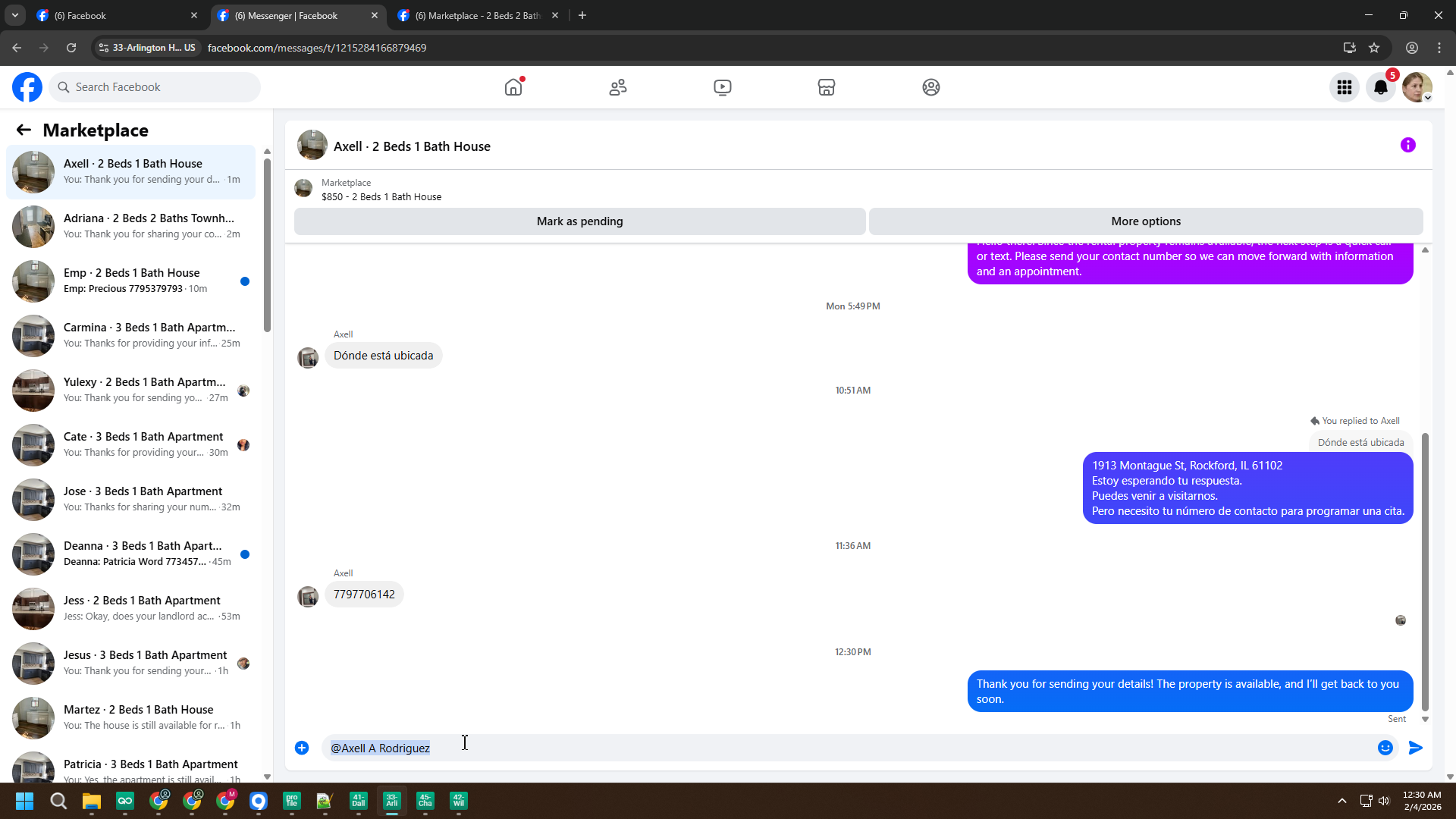
Task: Open the Friends icon in top navigation
Action: [618, 87]
